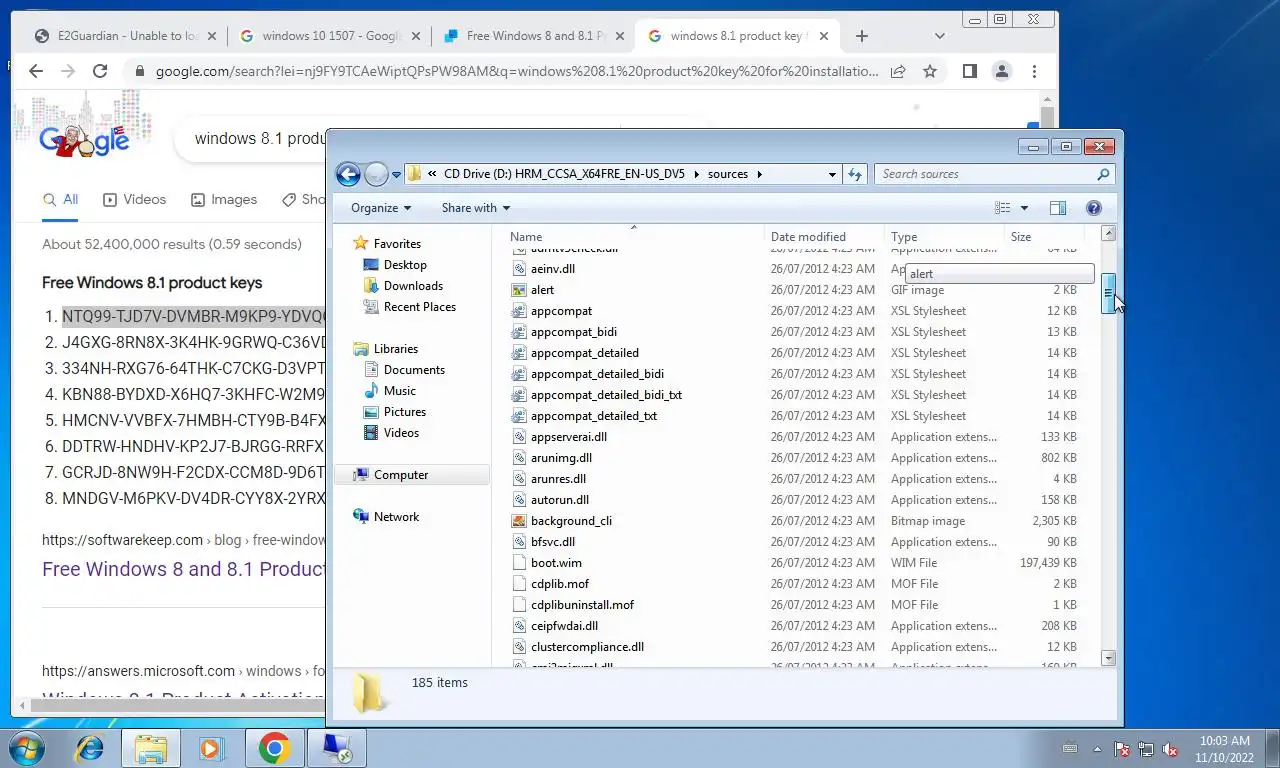Screen dimensions: 1280x768
Task: Select appcompat_detailed_bidi_txt file
Action: coord(606,395)
